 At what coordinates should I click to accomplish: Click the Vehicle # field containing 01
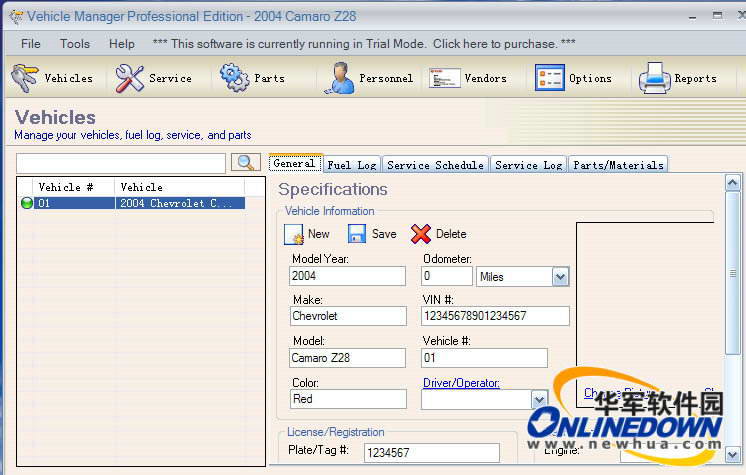click(484, 358)
